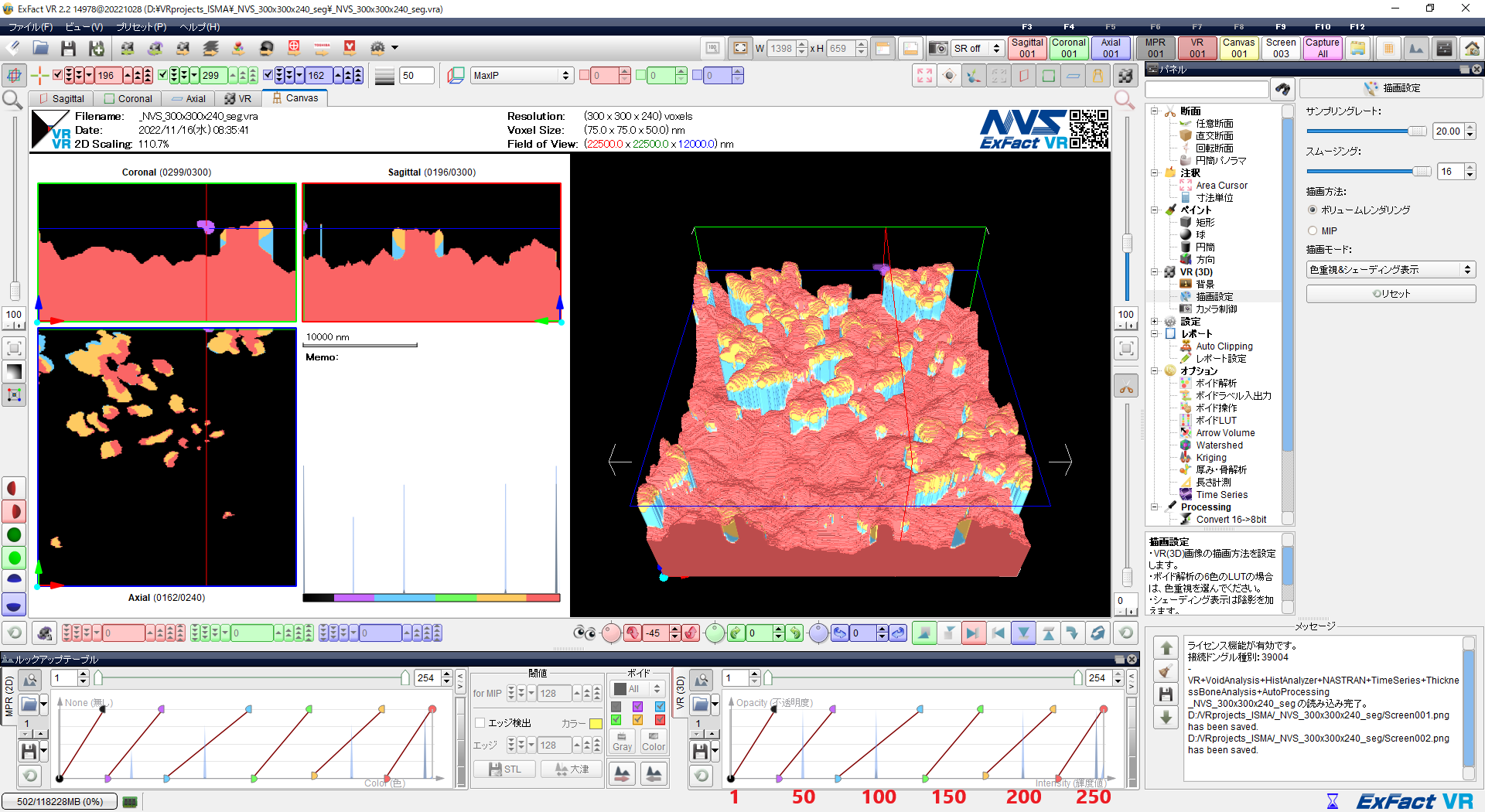Click the up arrow icon in message panel
This screenshot has height=812, width=1485.
tap(1166, 647)
